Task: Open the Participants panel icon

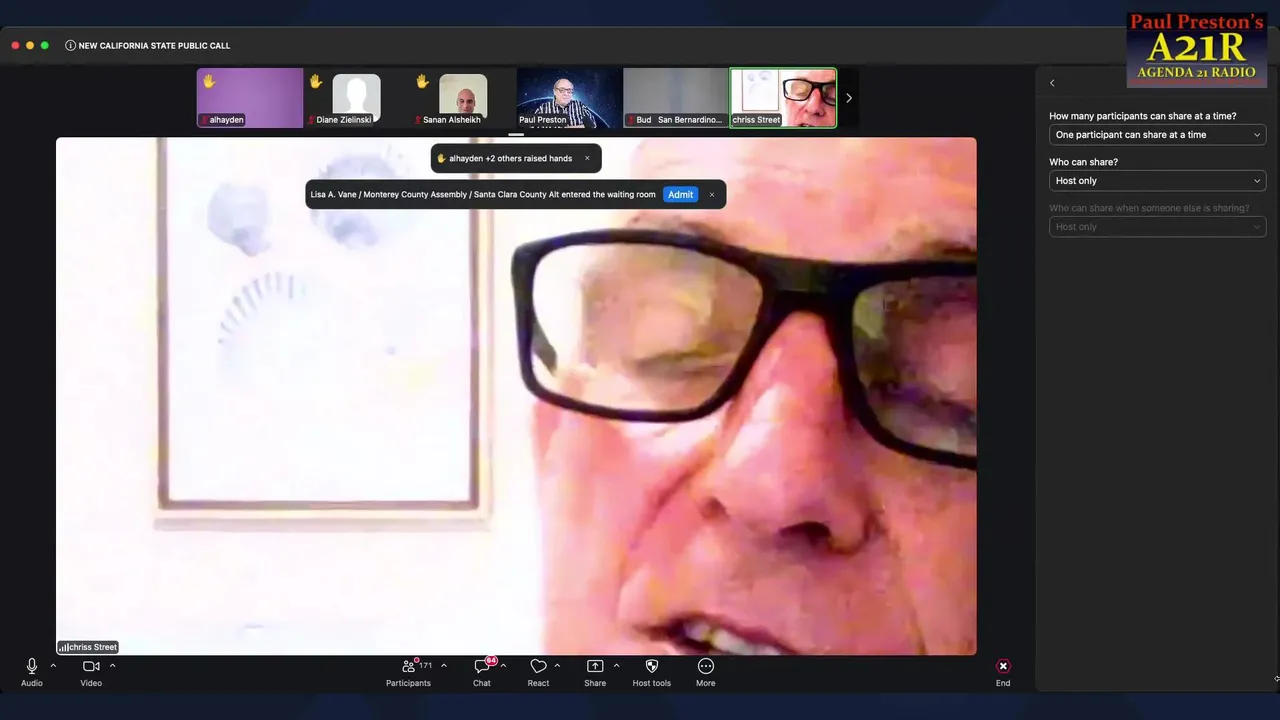Action: [x=409, y=666]
